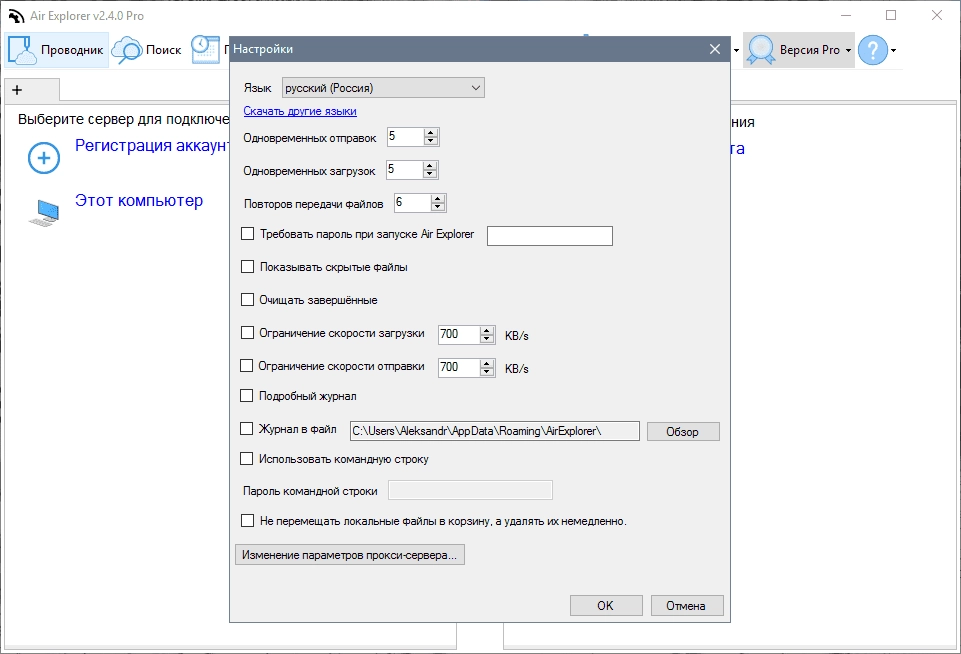Expand the help menu dropdown arrow
The image size is (961, 654).
894,50
